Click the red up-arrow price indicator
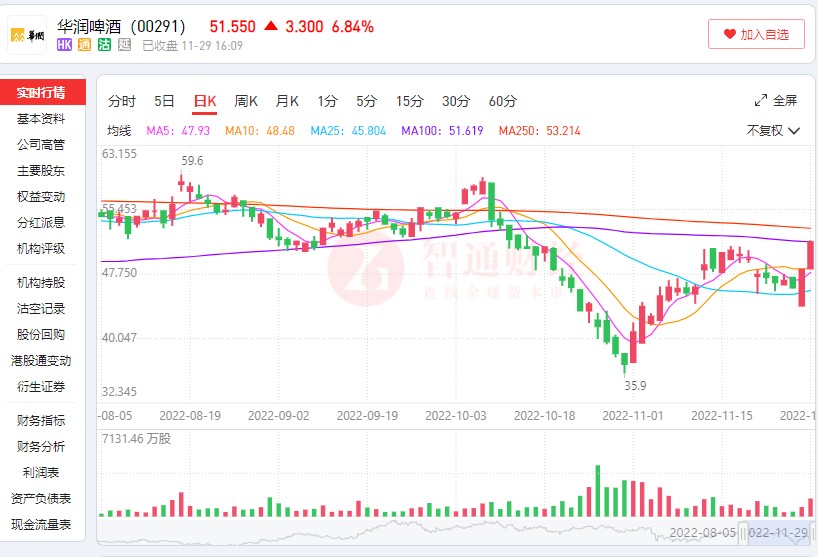Image resolution: width=818 pixels, height=557 pixels. pos(270,26)
